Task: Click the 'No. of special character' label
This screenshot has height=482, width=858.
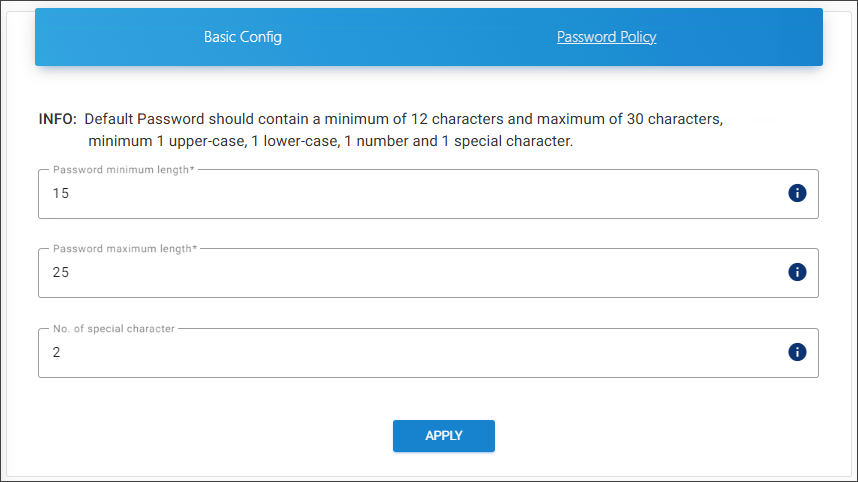Action: coord(114,329)
